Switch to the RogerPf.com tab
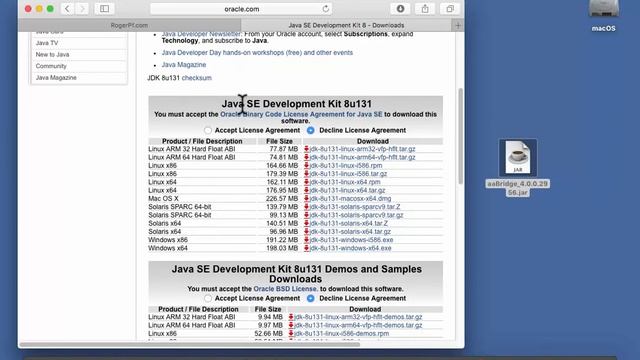The image size is (640, 360). [x=129, y=25]
